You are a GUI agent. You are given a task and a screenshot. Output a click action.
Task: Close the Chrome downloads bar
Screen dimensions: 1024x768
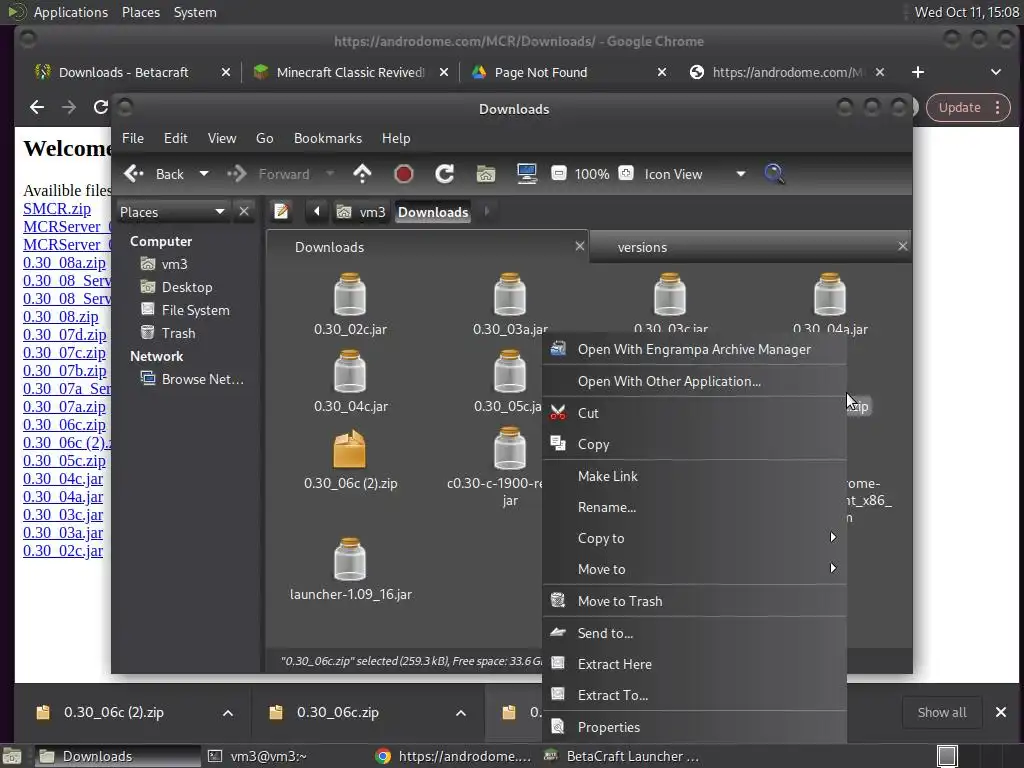(x=1000, y=712)
